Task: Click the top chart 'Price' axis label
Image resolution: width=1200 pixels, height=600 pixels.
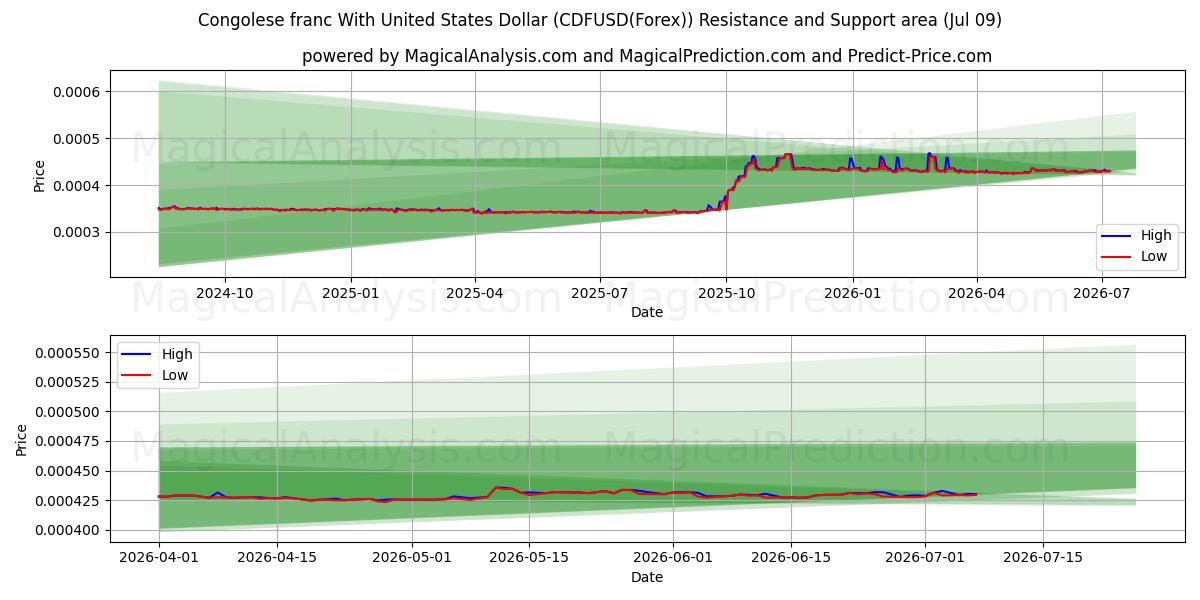Action: point(40,176)
